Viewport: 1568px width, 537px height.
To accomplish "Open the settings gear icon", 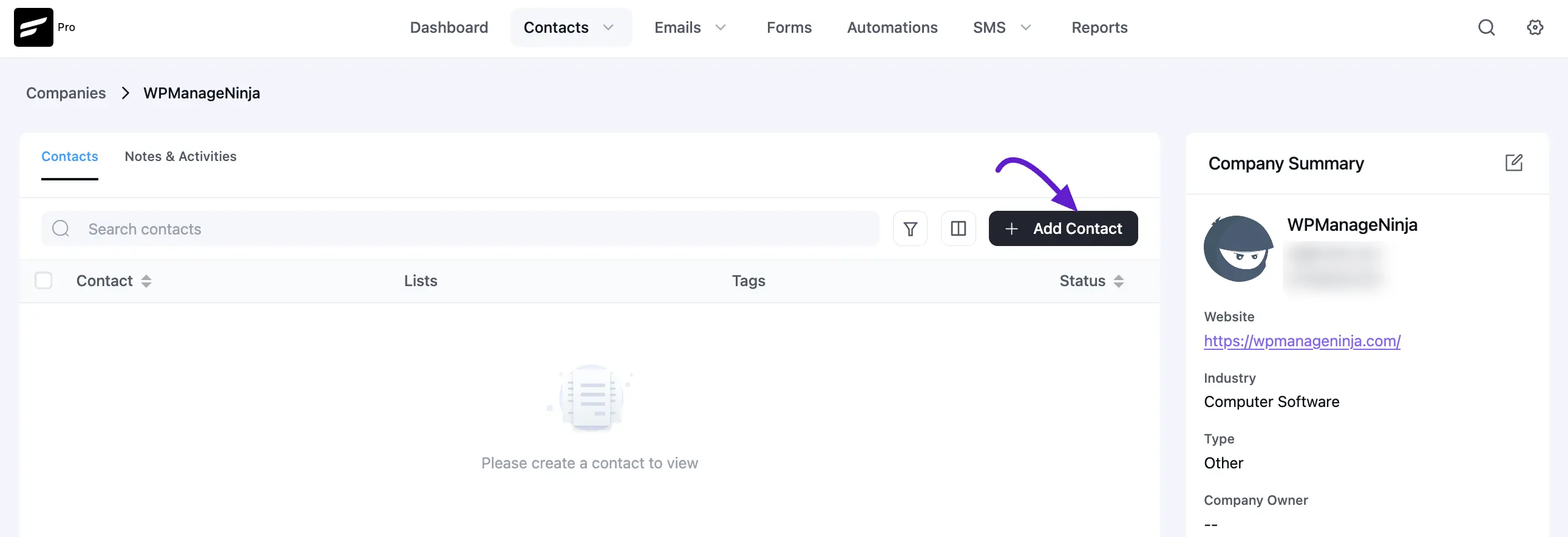I will (1535, 27).
